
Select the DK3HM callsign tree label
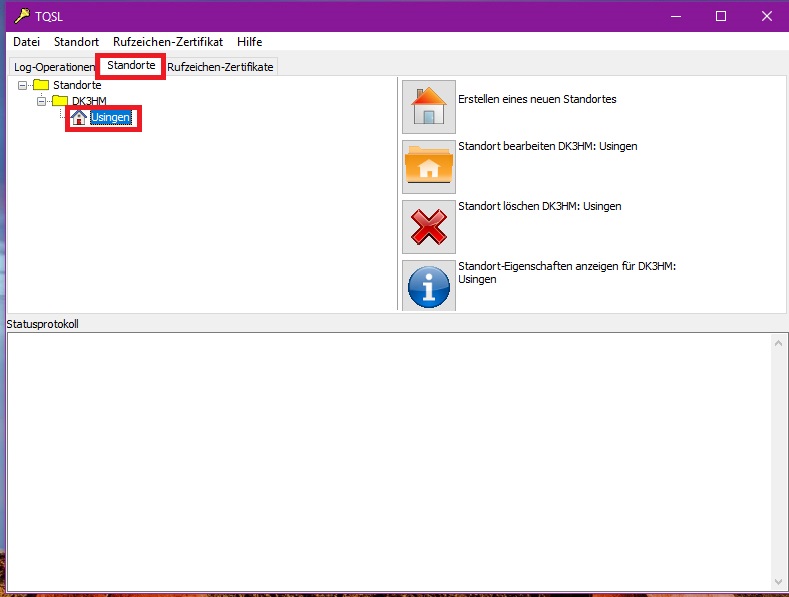click(x=90, y=101)
